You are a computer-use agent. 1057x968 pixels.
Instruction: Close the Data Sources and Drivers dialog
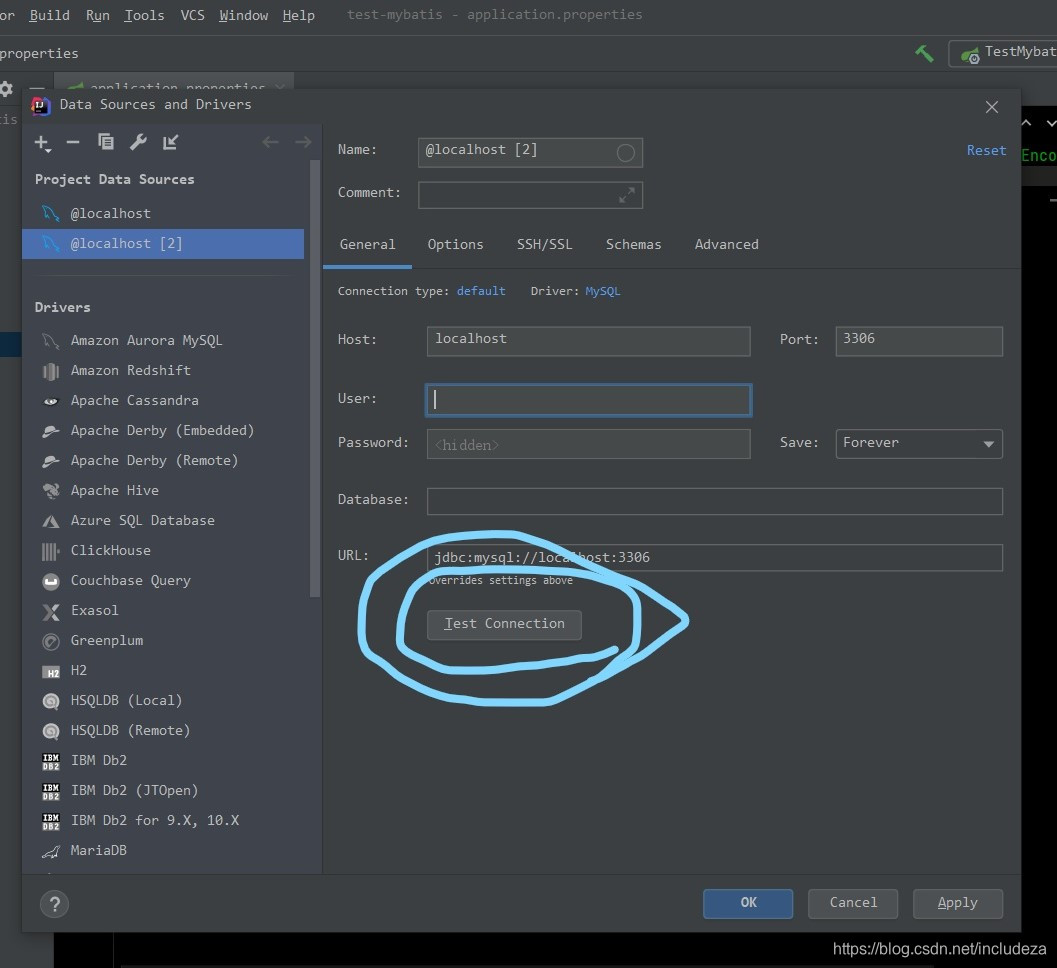click(x=992, y=107)
